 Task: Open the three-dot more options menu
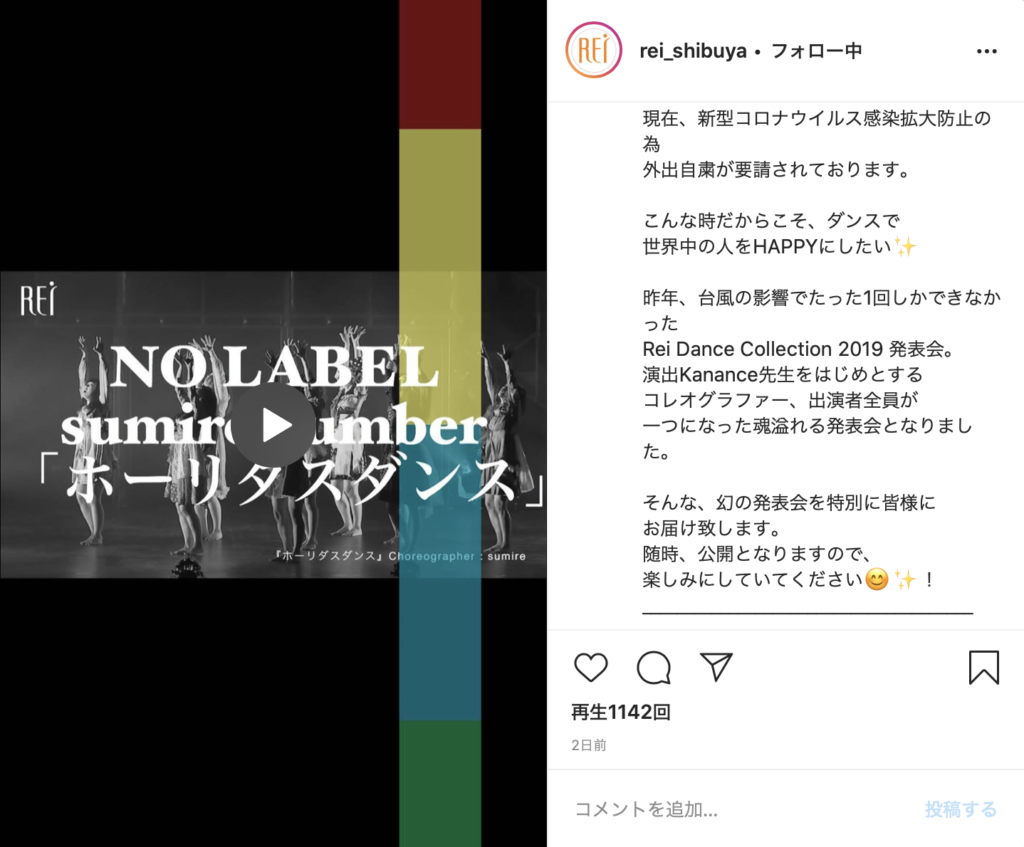click(x=987, y=52)
